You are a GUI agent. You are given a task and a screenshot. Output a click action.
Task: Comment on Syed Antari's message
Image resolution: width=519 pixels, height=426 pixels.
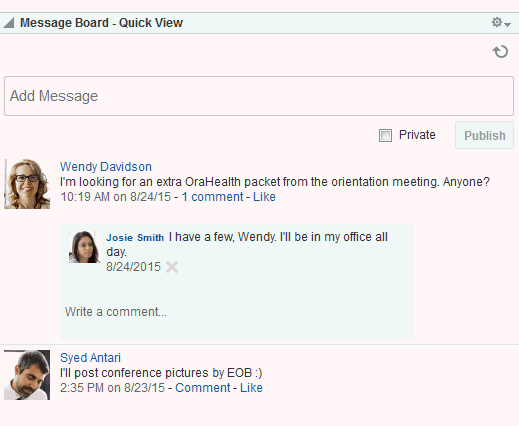(203, 388)
